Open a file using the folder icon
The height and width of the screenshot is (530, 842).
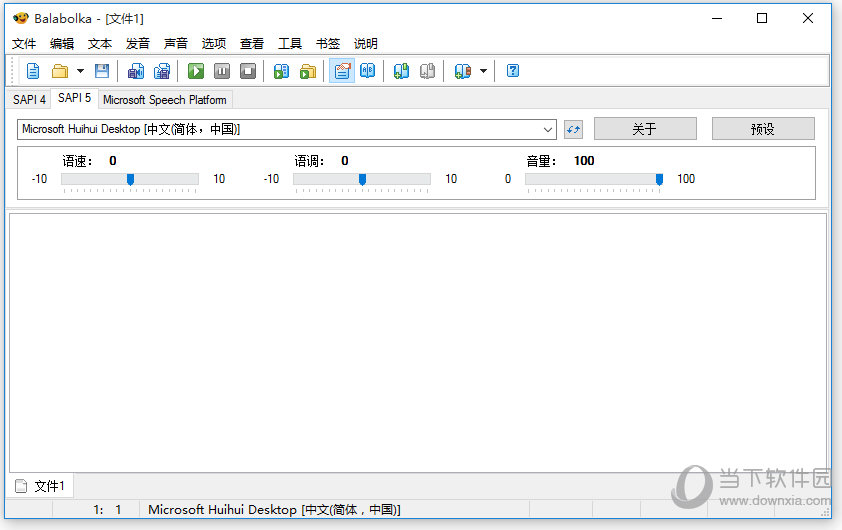coord(60,71)
